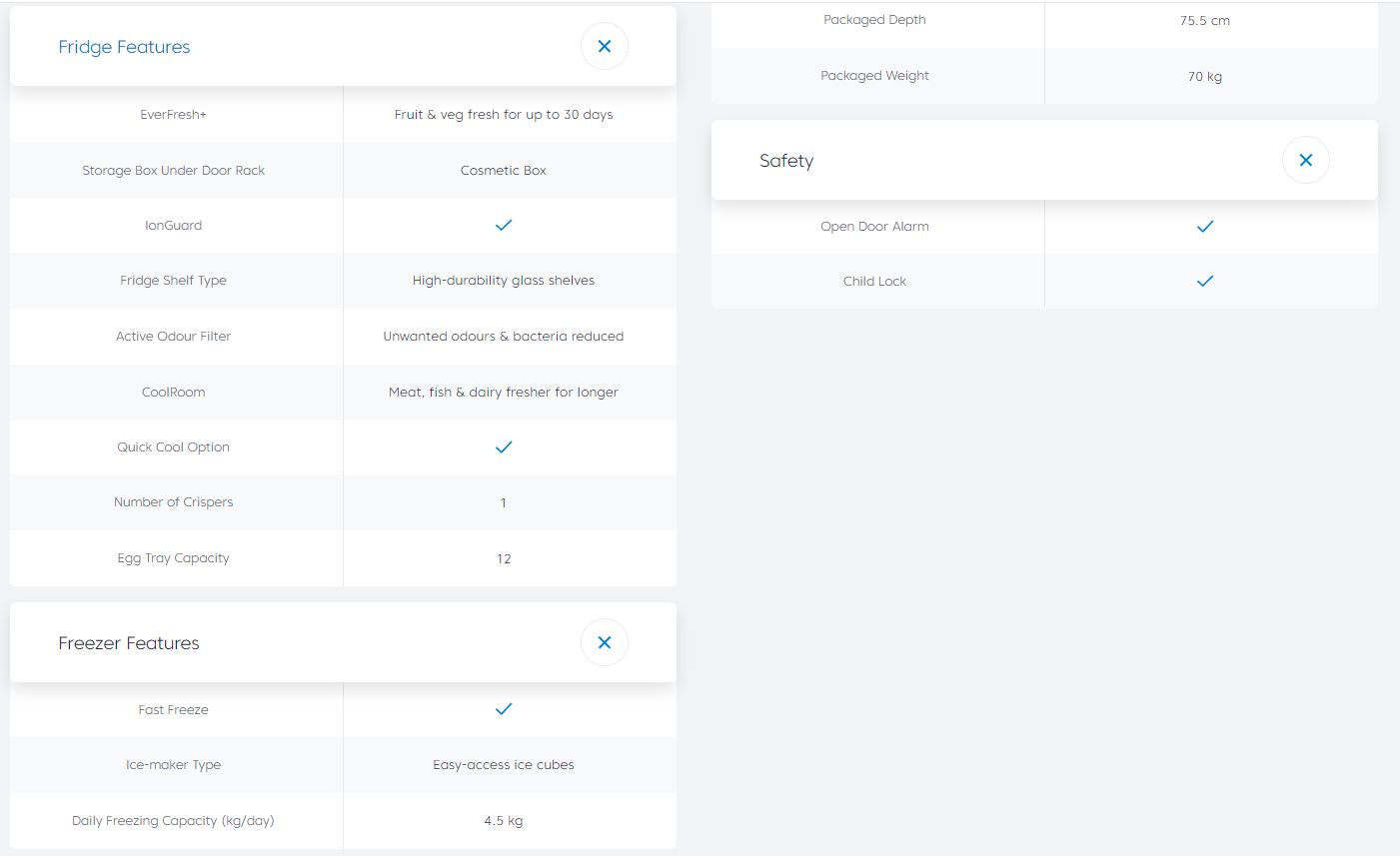Select the 4.5 kg value
The image size is (1400, 856).
coord(504,821)
